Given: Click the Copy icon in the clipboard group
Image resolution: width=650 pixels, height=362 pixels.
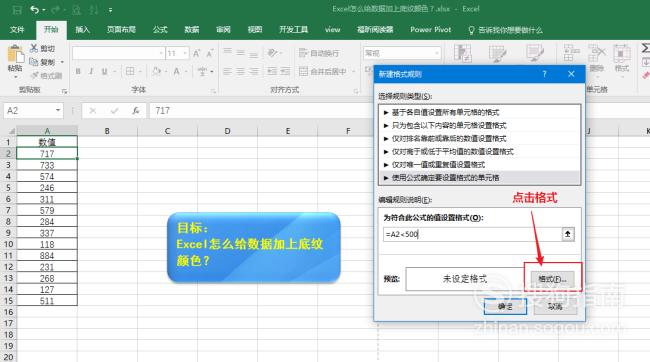Looking at the screenshot, I should point(34,62).
